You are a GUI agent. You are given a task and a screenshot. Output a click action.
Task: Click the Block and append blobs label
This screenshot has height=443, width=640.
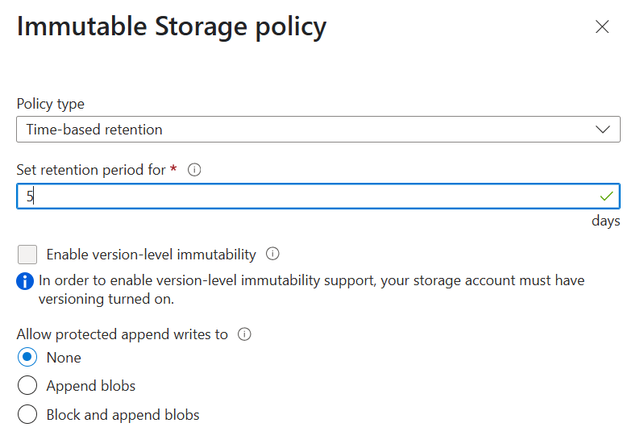[123, 415]
